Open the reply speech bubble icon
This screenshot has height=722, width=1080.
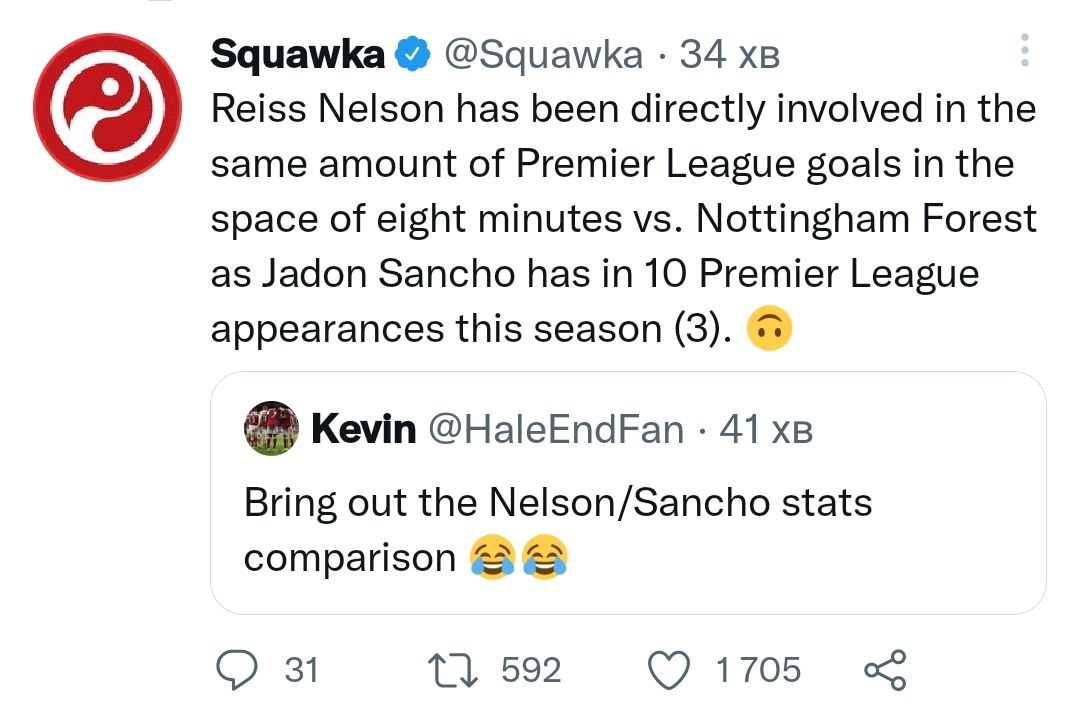240,669
